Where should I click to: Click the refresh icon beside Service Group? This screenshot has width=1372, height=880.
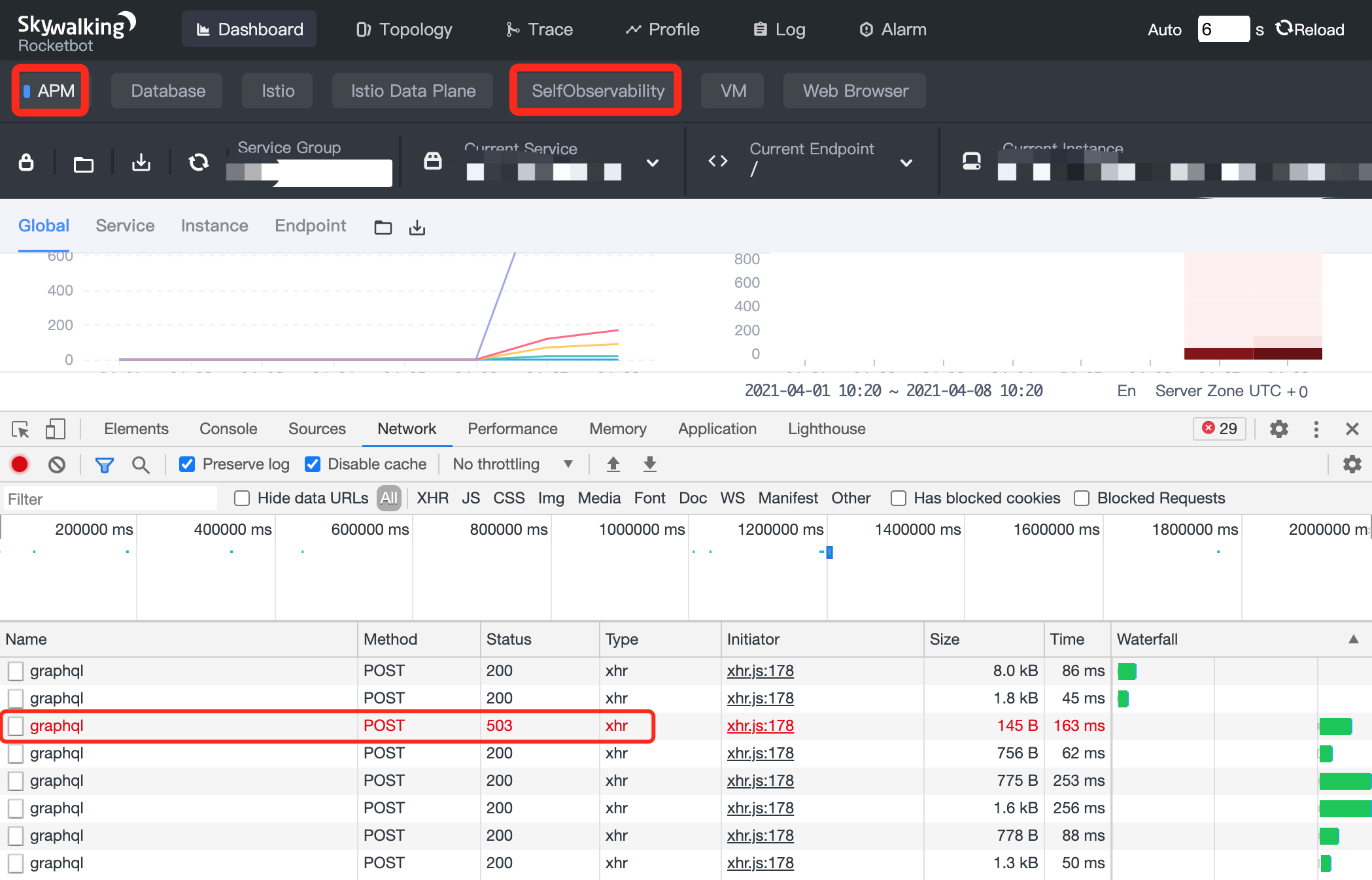(x=198, y=162)
